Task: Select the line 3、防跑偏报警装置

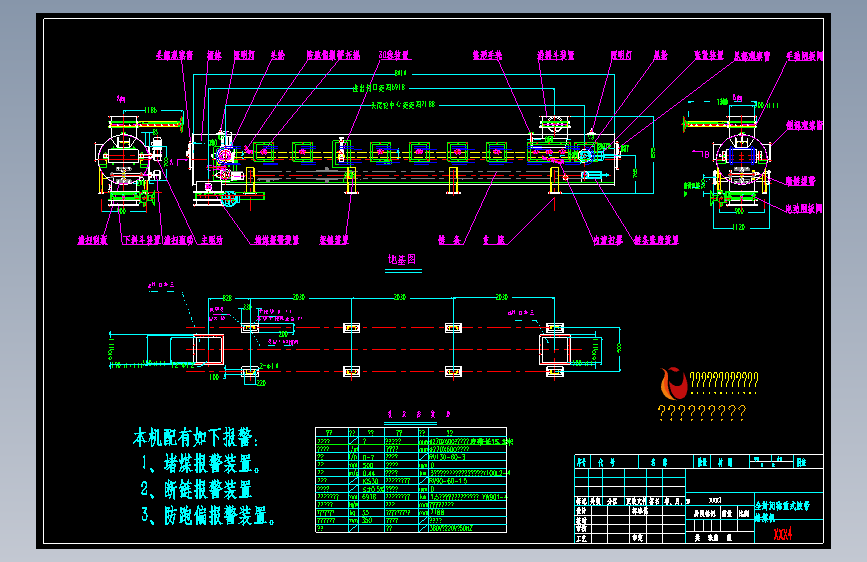Action: pyautogui.click(x=208, y=516)
